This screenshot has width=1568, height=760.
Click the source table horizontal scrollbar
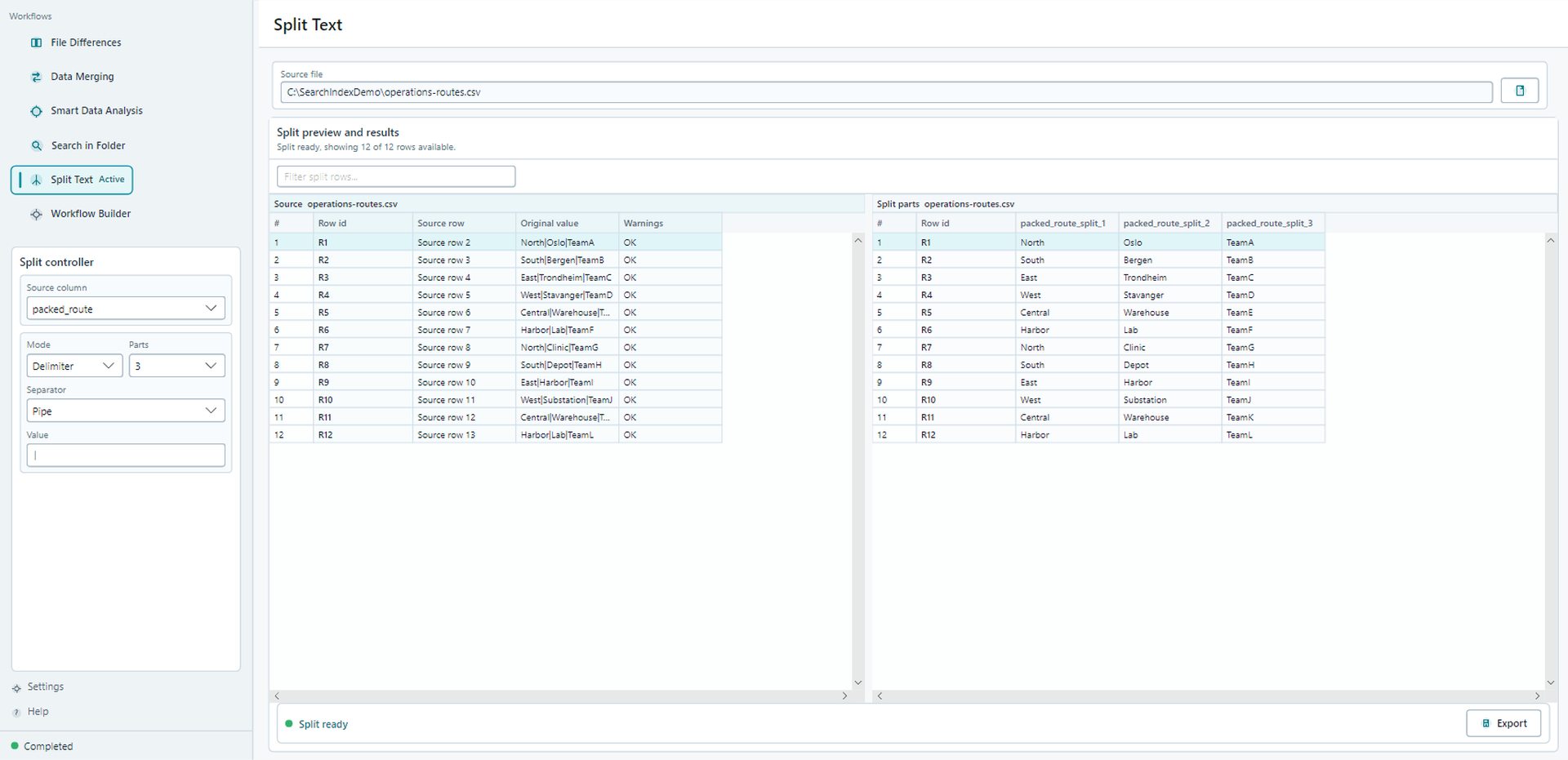tap(561, 696)
